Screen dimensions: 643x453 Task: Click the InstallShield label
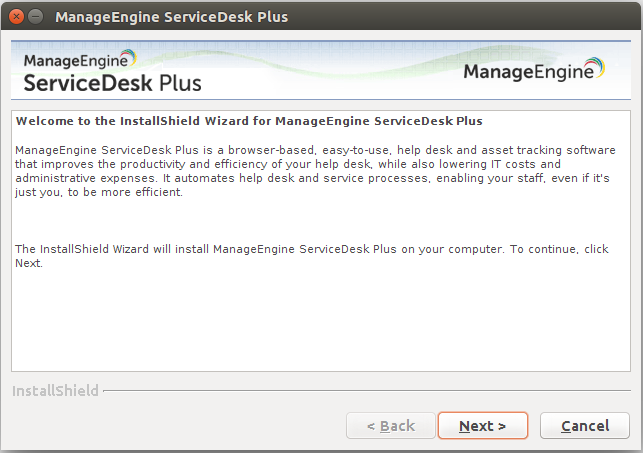tap(55, 391)
